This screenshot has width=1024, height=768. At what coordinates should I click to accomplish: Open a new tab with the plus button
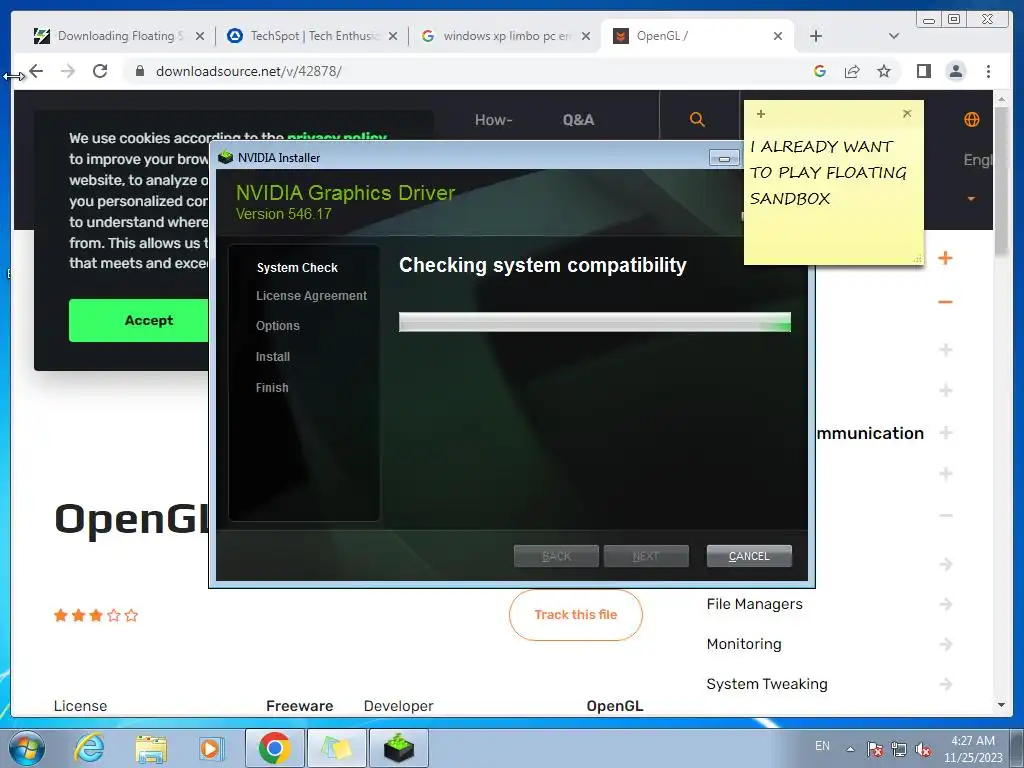pos(816,36)
